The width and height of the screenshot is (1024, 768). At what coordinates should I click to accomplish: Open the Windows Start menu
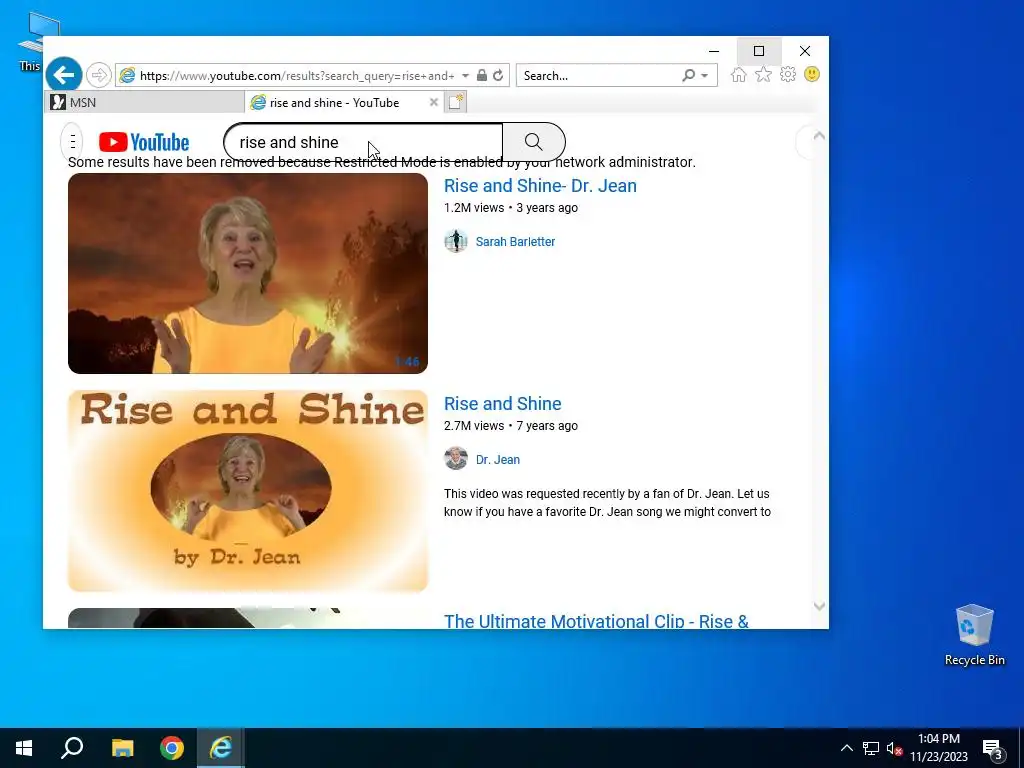(x=24, y=748)
